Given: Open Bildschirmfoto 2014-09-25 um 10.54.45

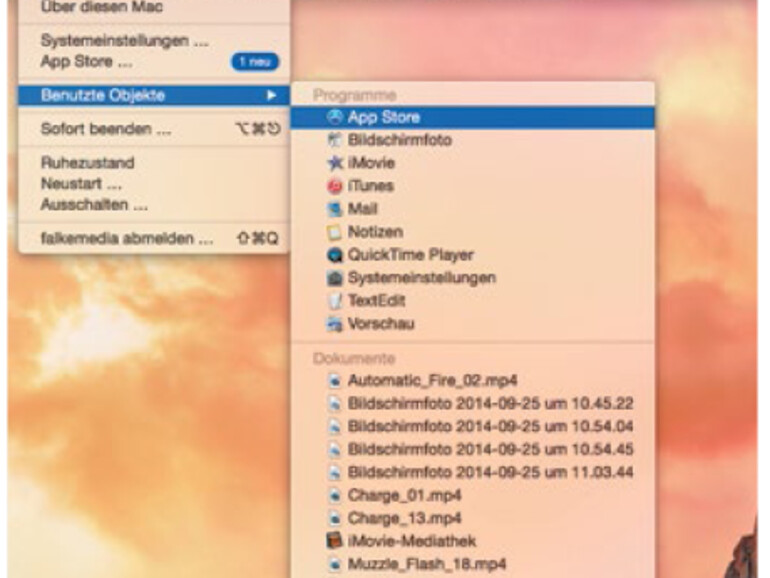Looking at the screenshot, I should [x=472, y=449].
